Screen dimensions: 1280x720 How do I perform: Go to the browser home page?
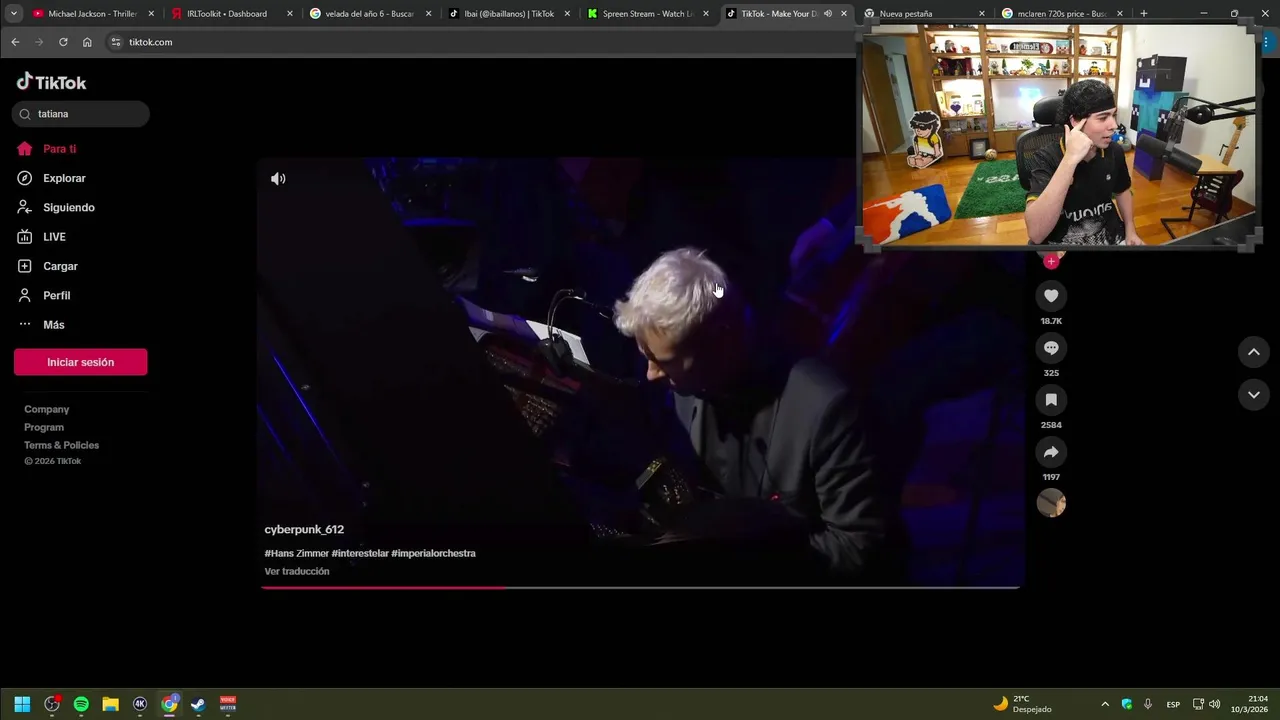pyautogui.click(x=87, y=42)
